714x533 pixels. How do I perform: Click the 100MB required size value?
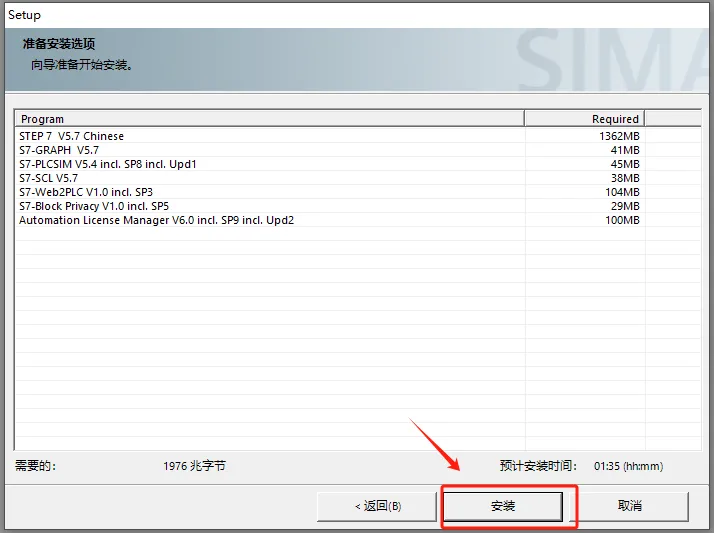[x=622, y=220]
